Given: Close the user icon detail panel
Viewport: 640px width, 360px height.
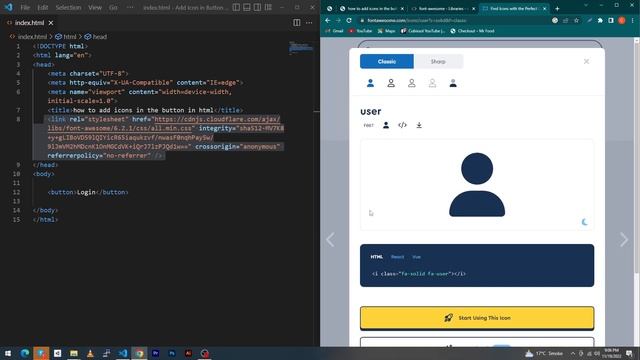Looking at the screenshot, I should coord(586,62).
